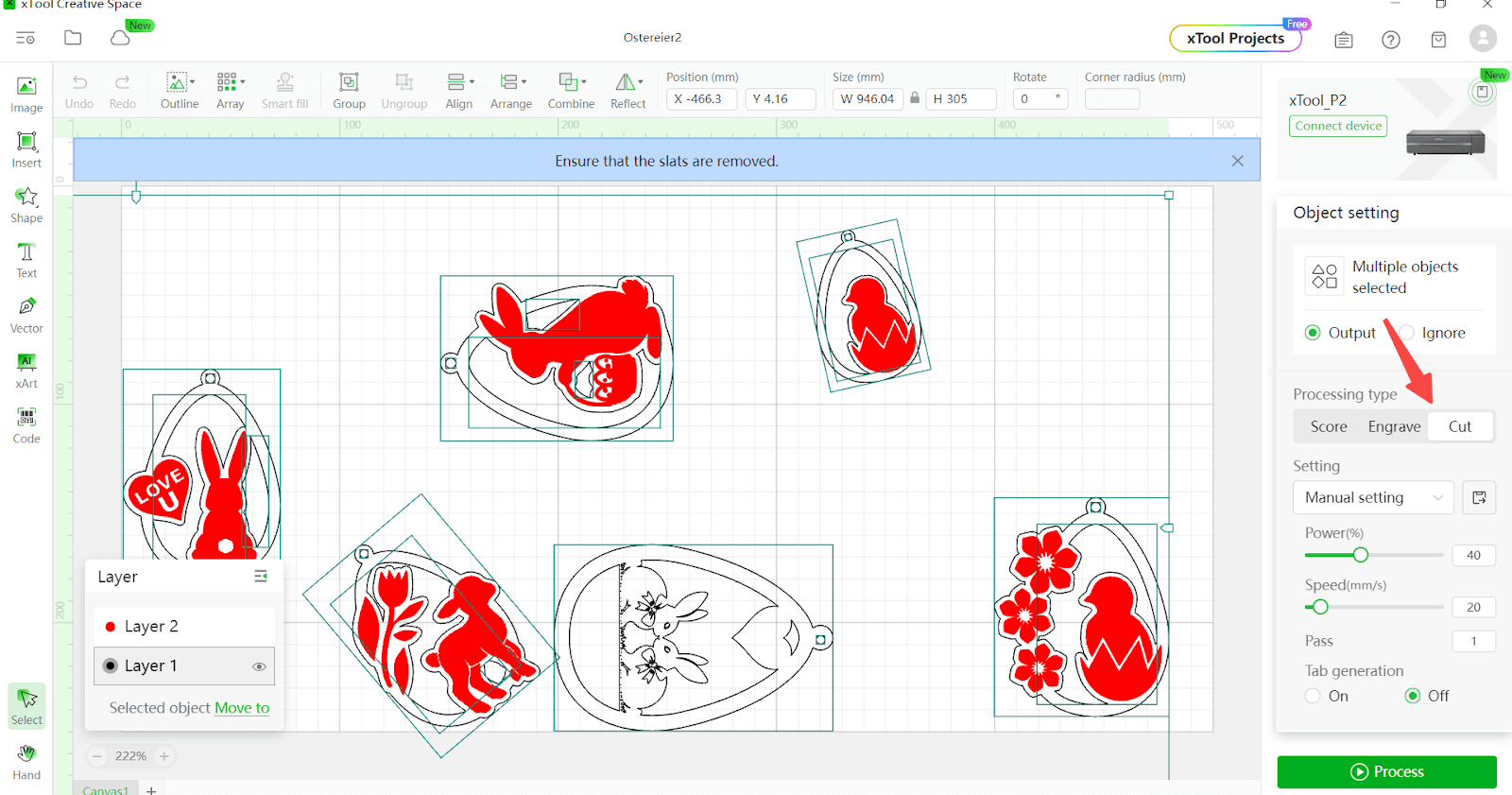This screenshot has height=795, width=1512.
Task: Click the Move to link
Action: (x=242, y=708)
